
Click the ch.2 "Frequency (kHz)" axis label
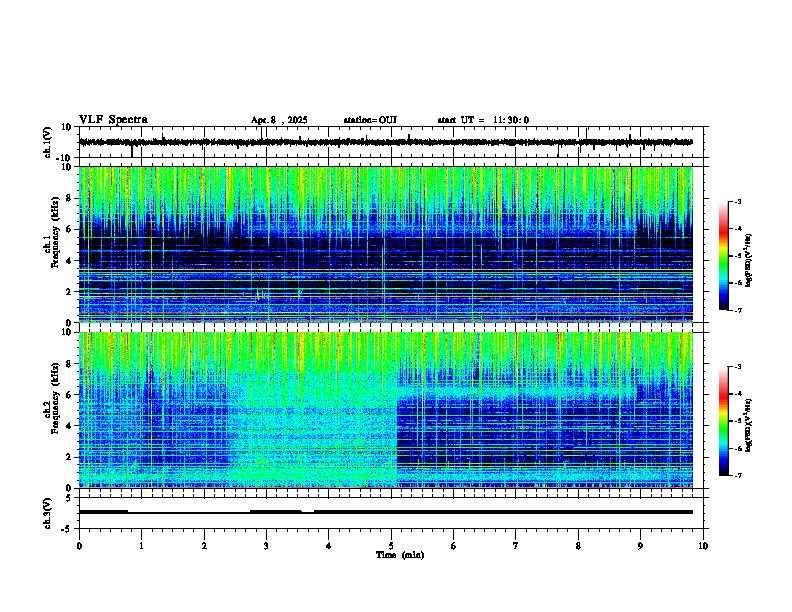(54, 398)
